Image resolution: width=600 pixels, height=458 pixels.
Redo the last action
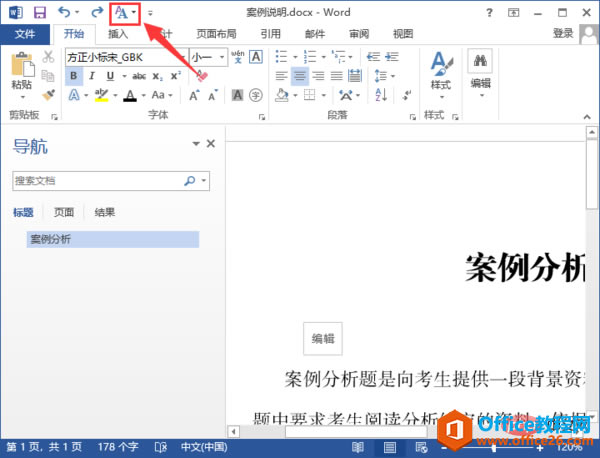[x=97, y=13]
